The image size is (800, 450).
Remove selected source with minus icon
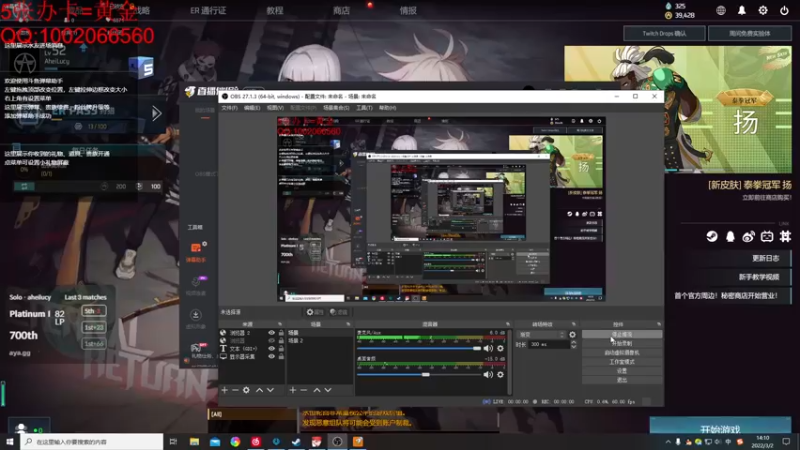[x=235, y=390]
